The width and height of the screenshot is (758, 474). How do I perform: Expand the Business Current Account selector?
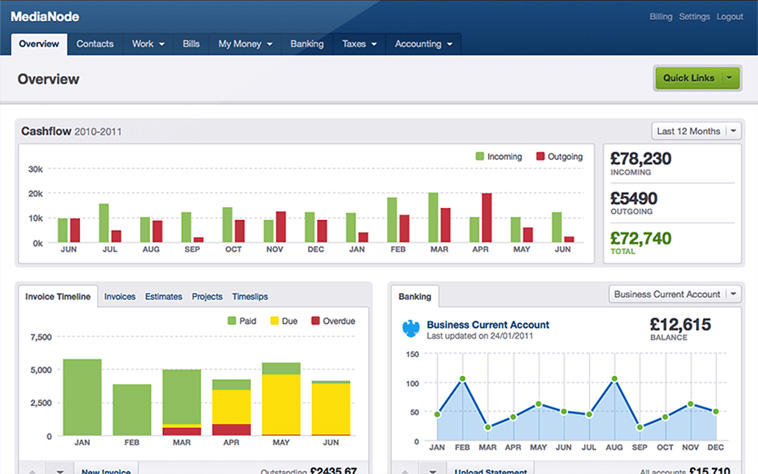(675, 294)
